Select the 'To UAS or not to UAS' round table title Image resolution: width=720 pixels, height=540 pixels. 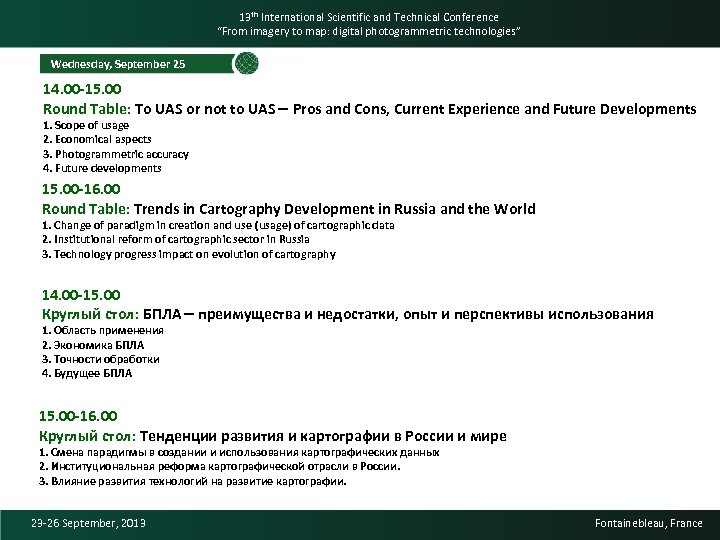[x=416, y=109]
